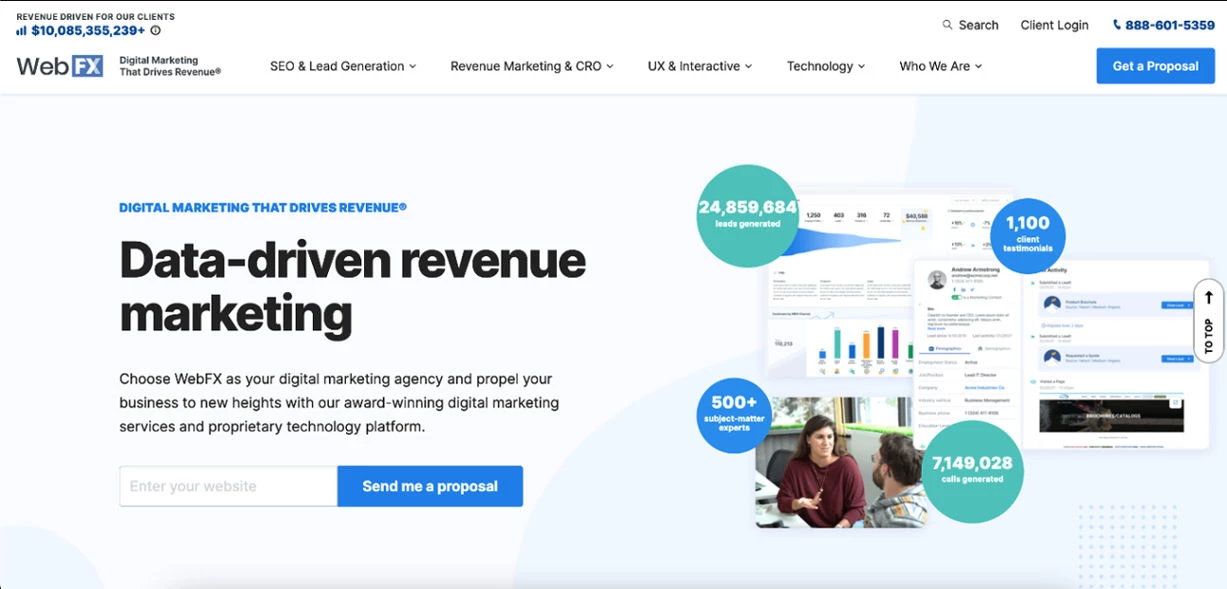Click the 1,100 client testimonials bubble

point(1028,237)
